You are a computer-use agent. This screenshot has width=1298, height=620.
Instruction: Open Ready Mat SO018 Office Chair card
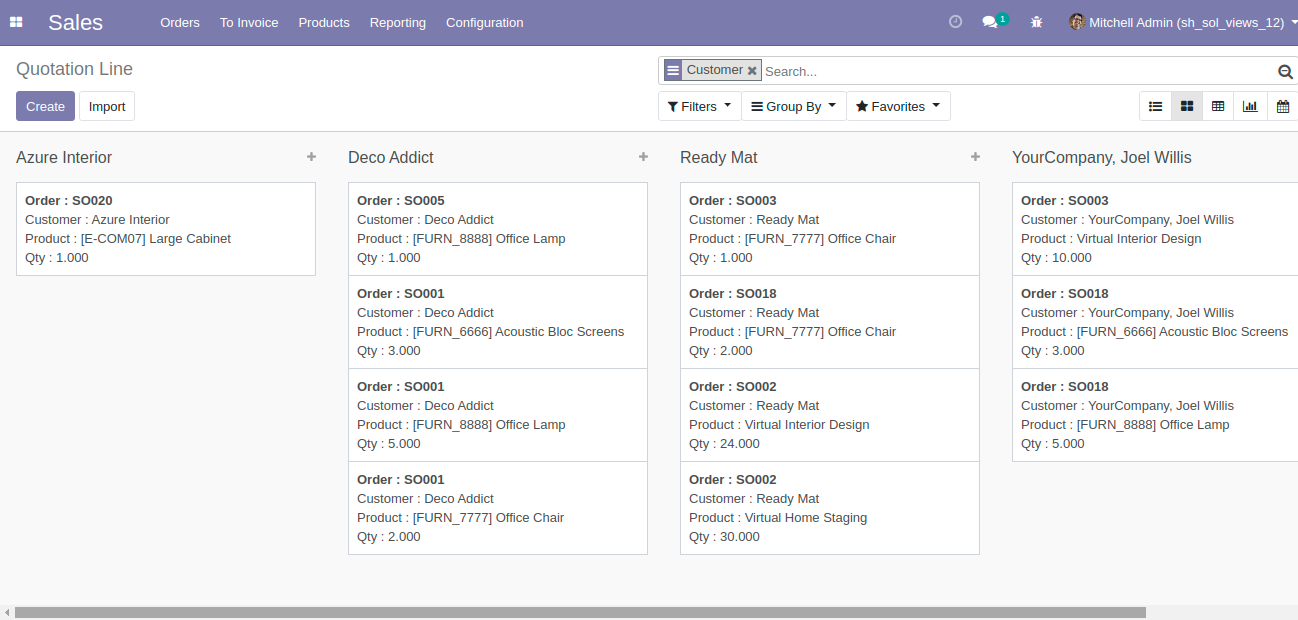click(830, 322)
